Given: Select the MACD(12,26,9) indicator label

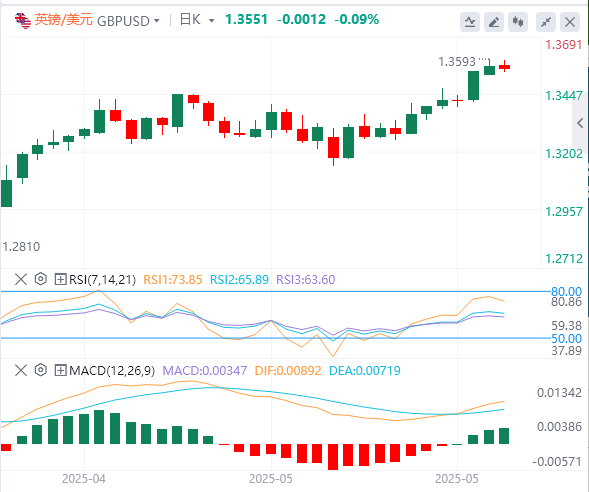Looking at the screenshot, I should [x=112, y=371].
